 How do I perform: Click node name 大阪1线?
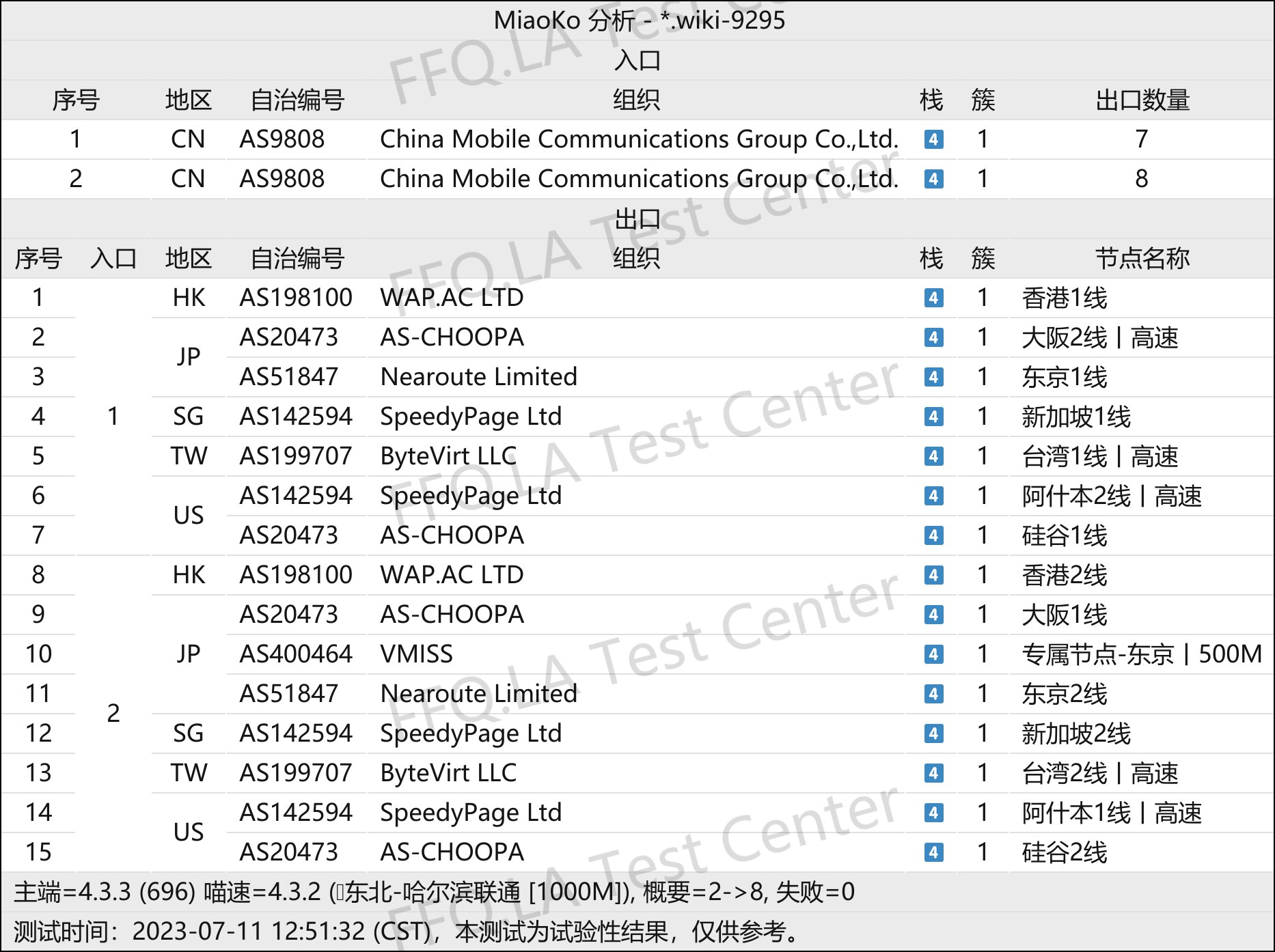[1065, 615]
